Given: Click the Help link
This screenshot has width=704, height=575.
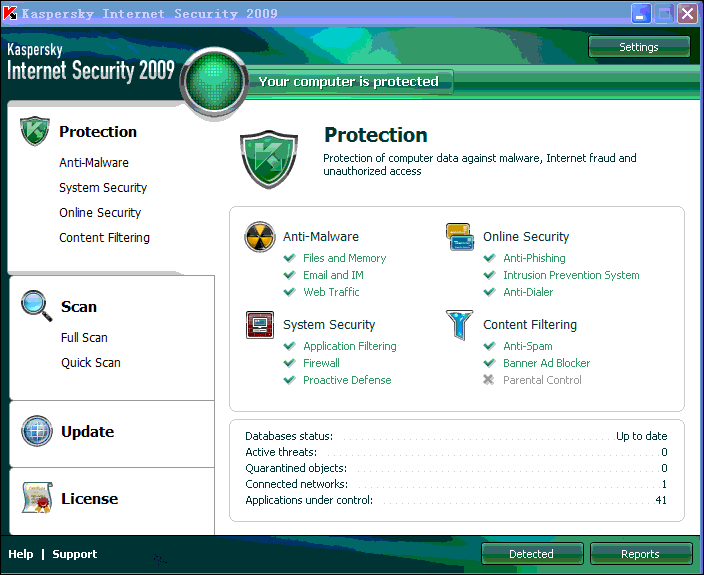Looking at the screenshot, I should click(x=21, y=554).
